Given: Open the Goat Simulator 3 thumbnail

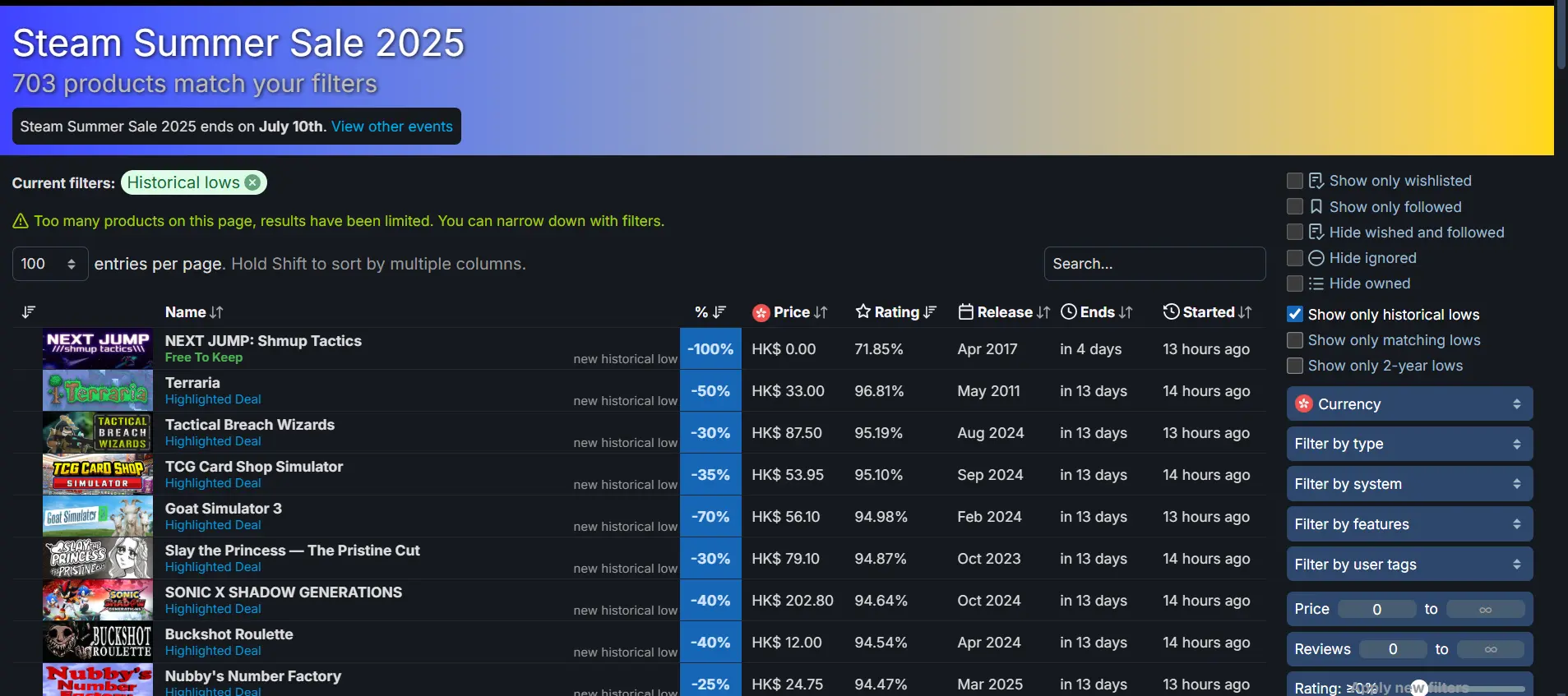Looking at the screenshot, I should tap(98, 516).
